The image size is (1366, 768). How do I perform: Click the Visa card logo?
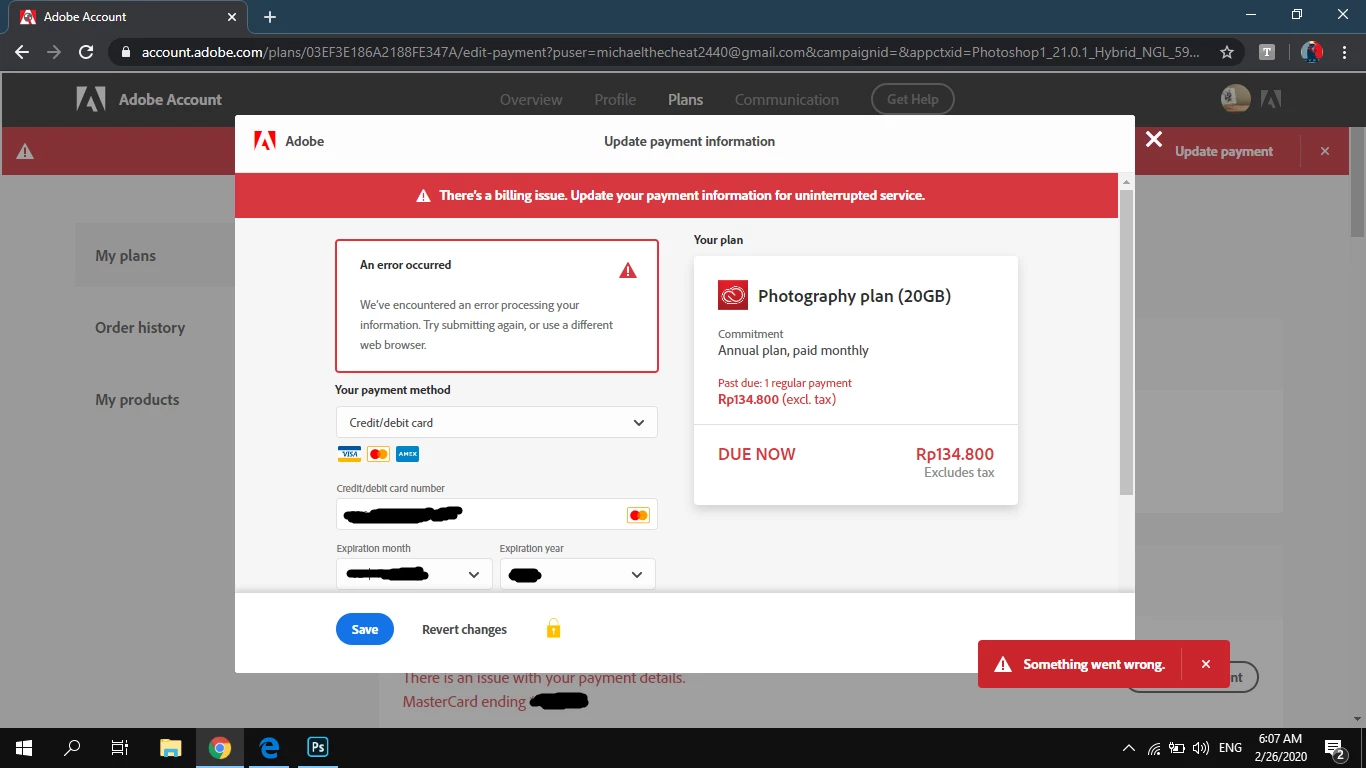(x=349, y=454)
